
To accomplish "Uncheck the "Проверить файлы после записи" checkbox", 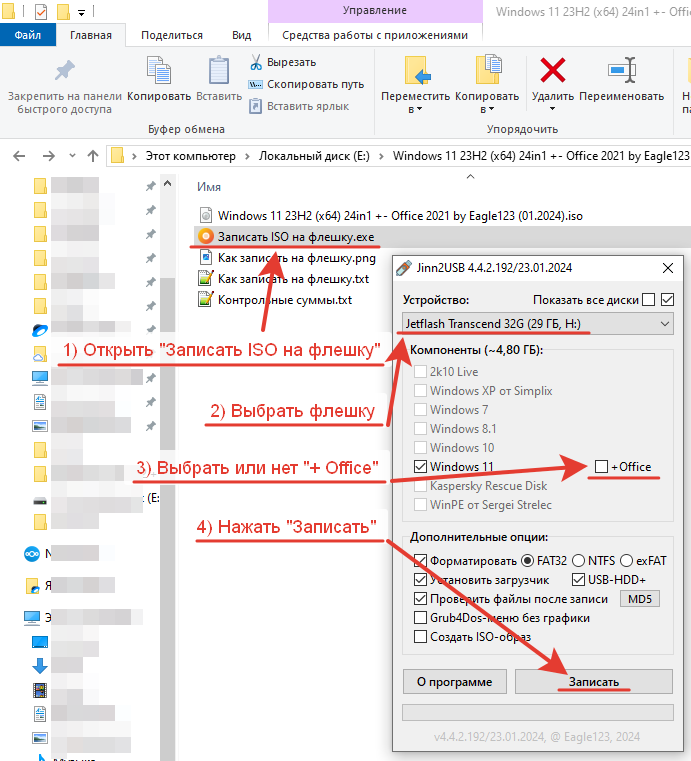I will (420, 599).
